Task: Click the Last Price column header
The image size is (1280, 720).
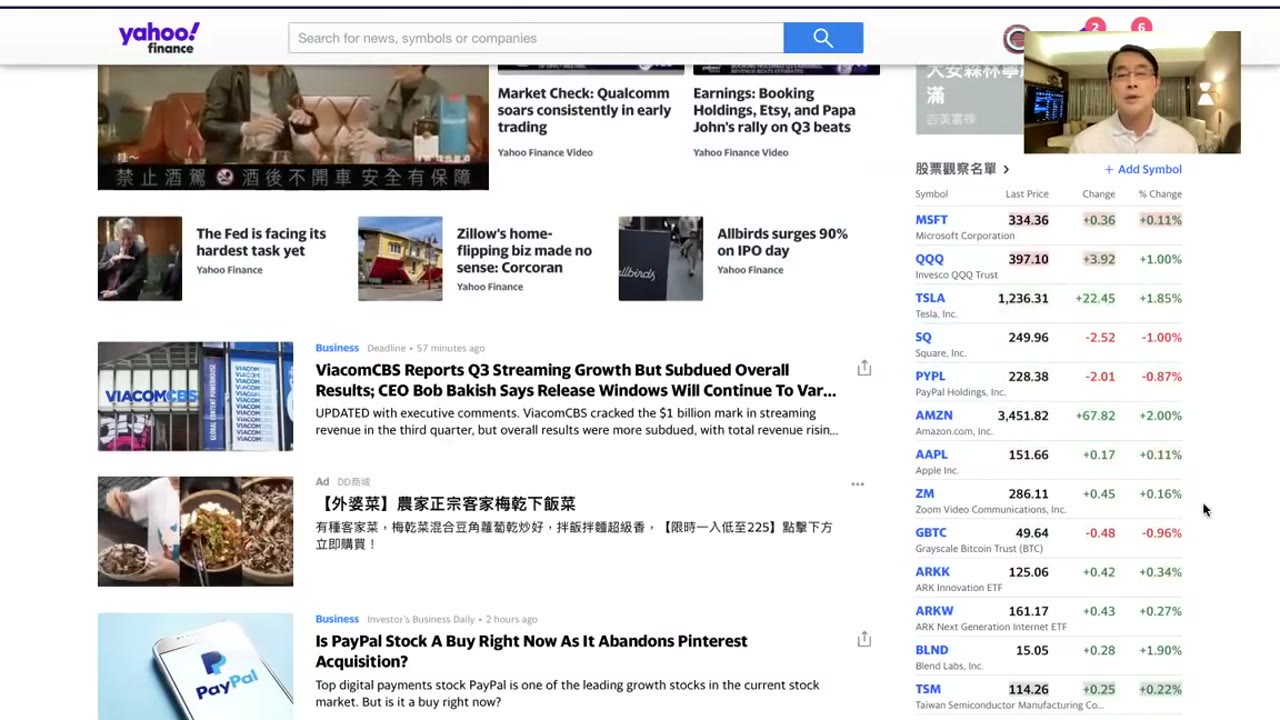Action: (1027, 194)
